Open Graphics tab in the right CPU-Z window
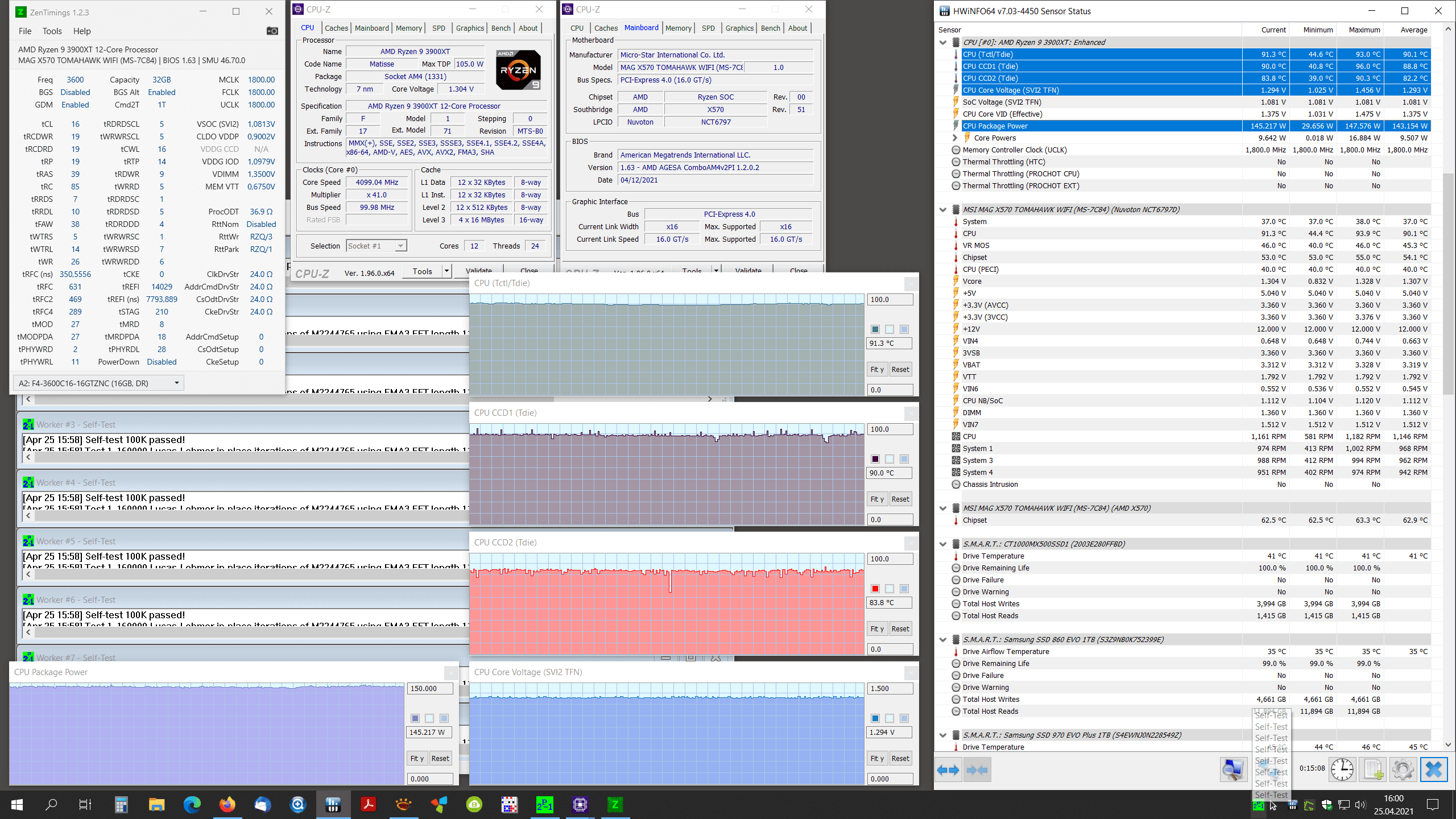The height and width of the screenshot is (819, 1456). (x=739, y=28)
